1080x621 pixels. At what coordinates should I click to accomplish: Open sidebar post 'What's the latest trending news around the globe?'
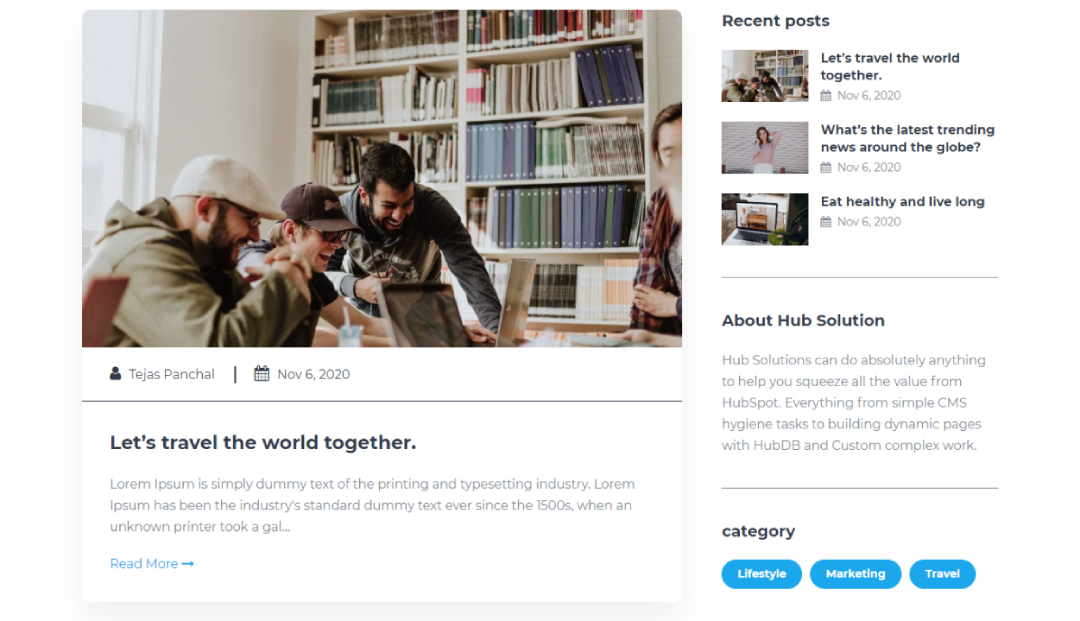point(908,138)
